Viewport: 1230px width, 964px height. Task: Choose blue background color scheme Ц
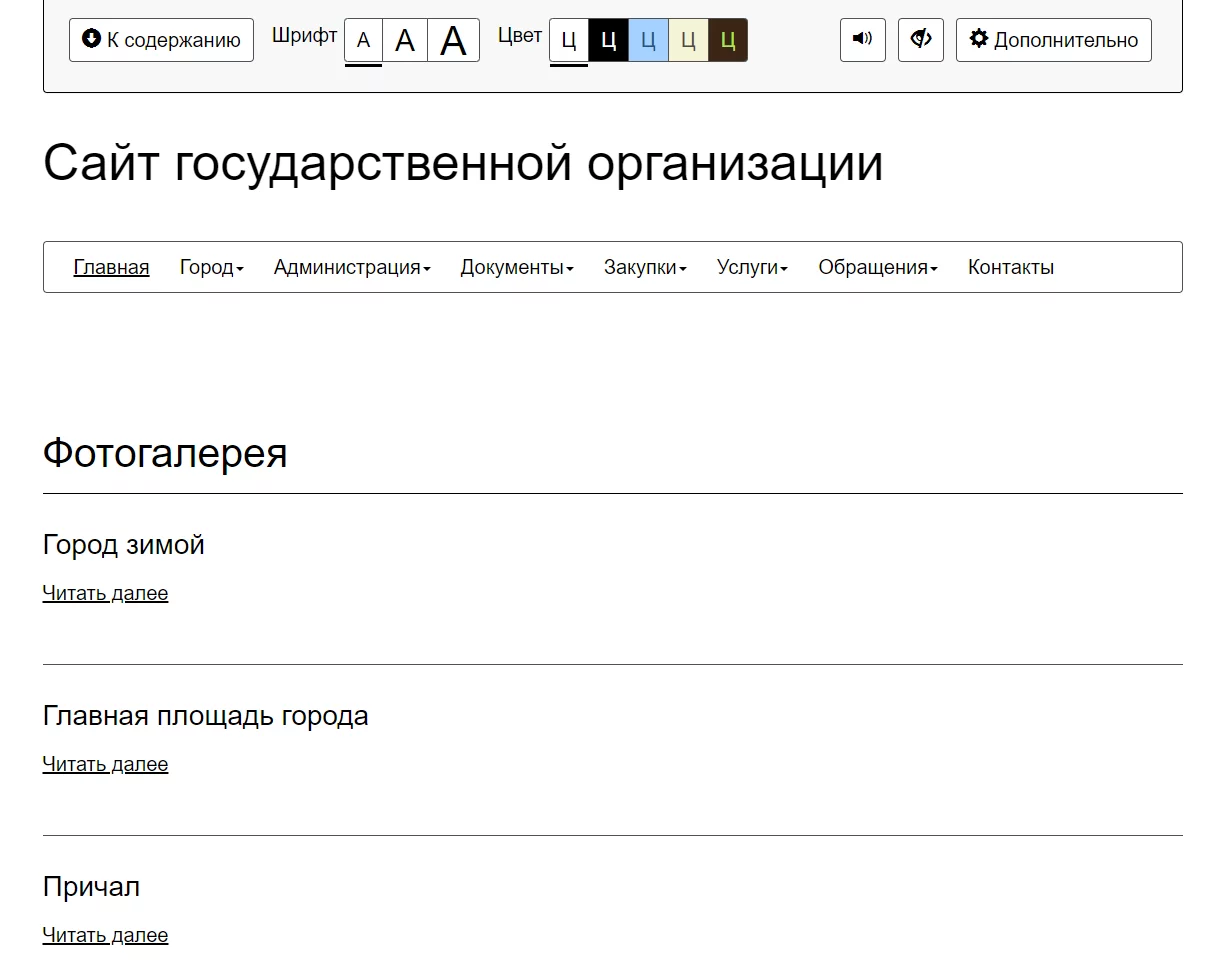[x=648, y=41]
